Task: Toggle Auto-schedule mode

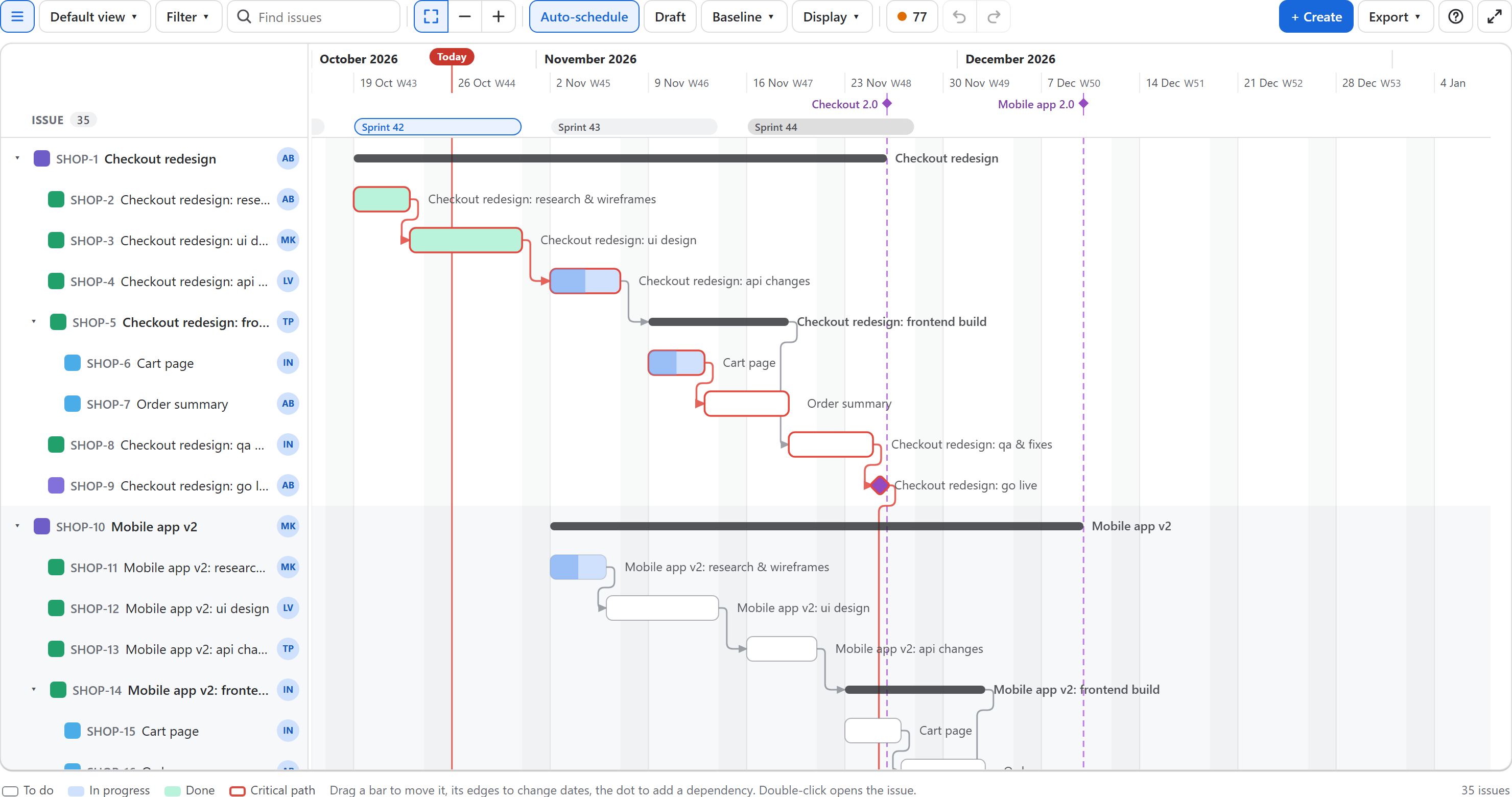Action: click(584, 16)
